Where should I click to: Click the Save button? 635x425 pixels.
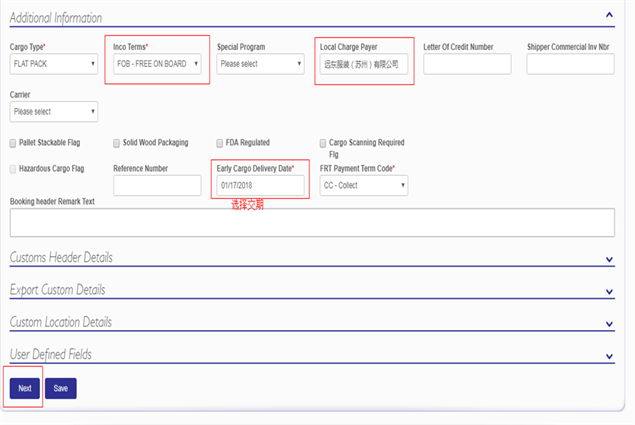click(60, 388)
